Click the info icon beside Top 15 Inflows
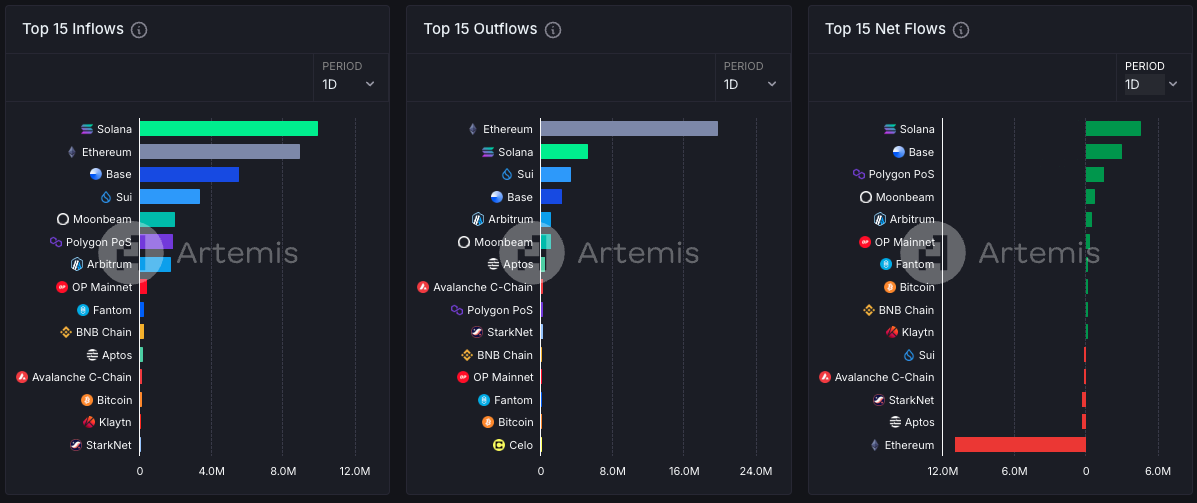The image size is (1197, 503). pos(140,30)
